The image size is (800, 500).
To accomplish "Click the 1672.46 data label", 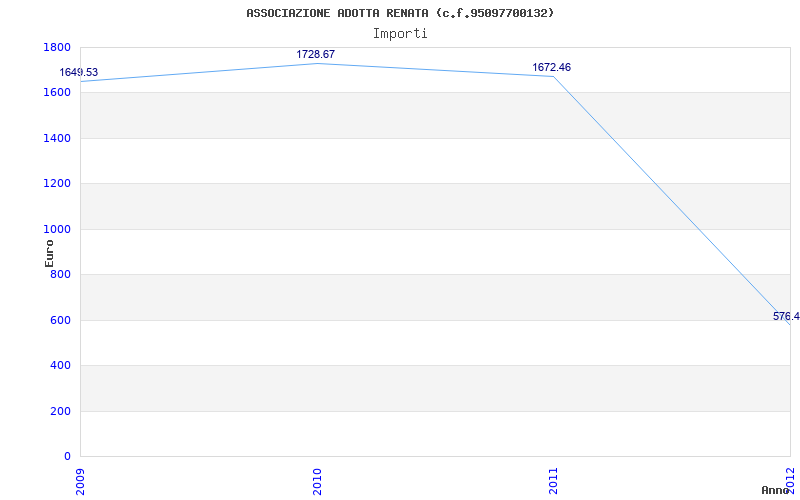I will click(x=551, y=67).
